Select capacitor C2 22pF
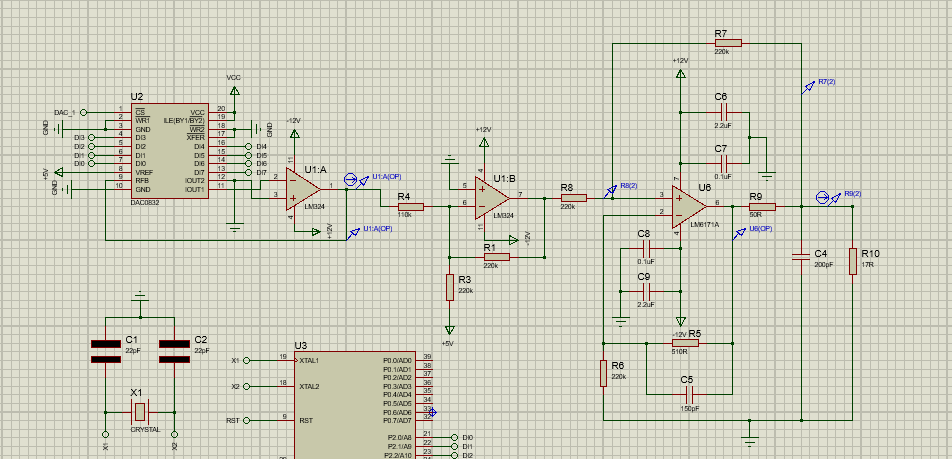 click(174, 352)
